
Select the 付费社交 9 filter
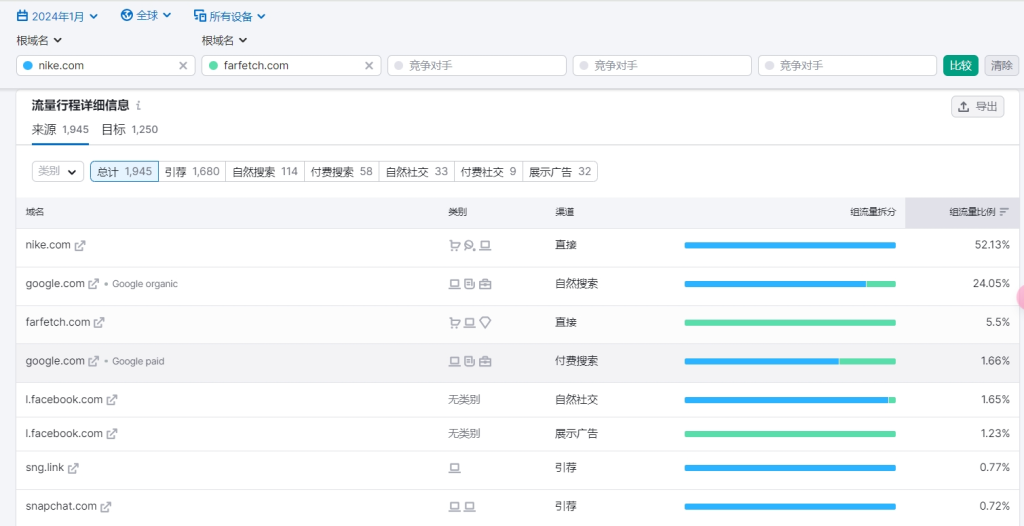point(488,171)
